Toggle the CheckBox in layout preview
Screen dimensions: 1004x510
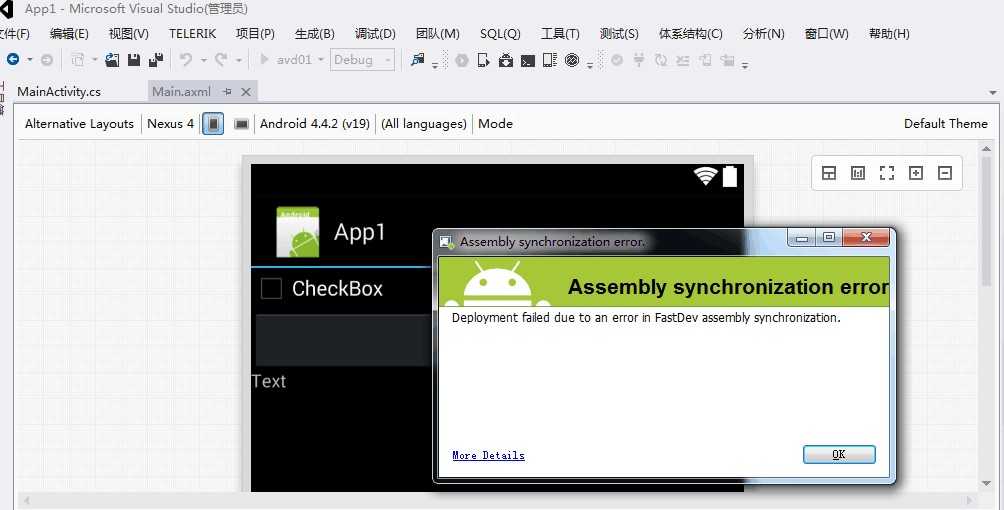(x=271, y=288)
